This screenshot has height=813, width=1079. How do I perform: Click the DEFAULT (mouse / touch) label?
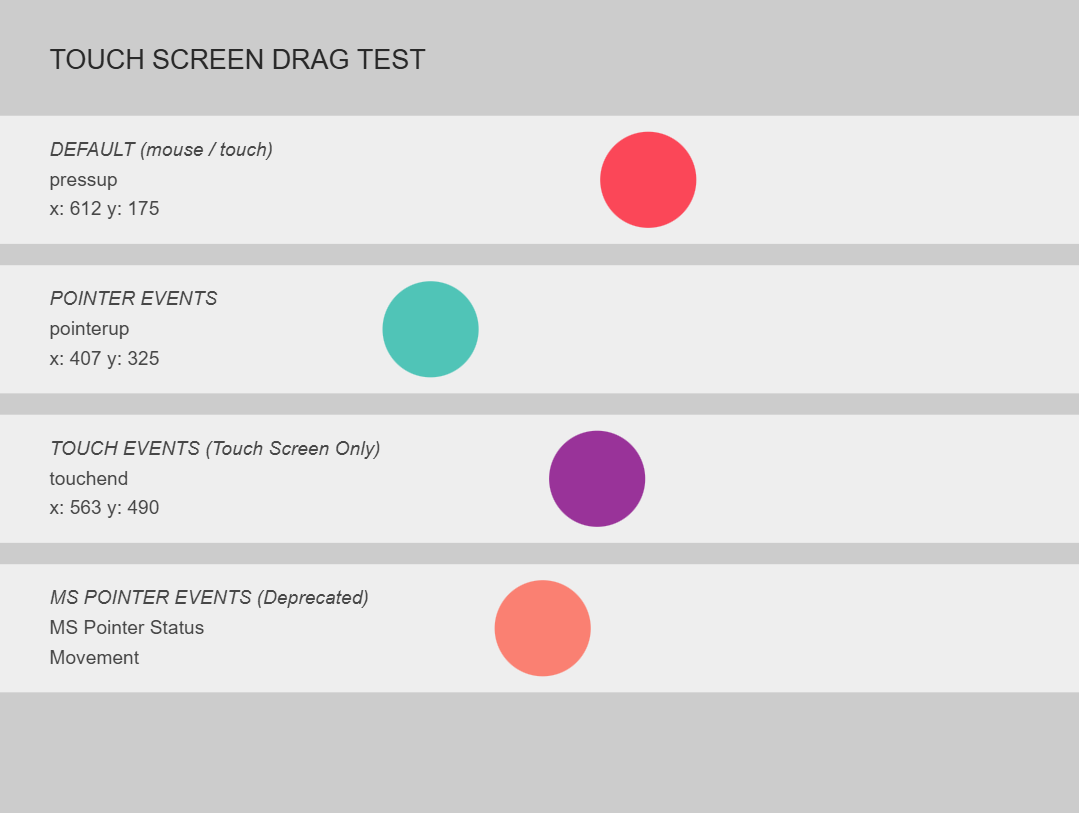[161, 150]
